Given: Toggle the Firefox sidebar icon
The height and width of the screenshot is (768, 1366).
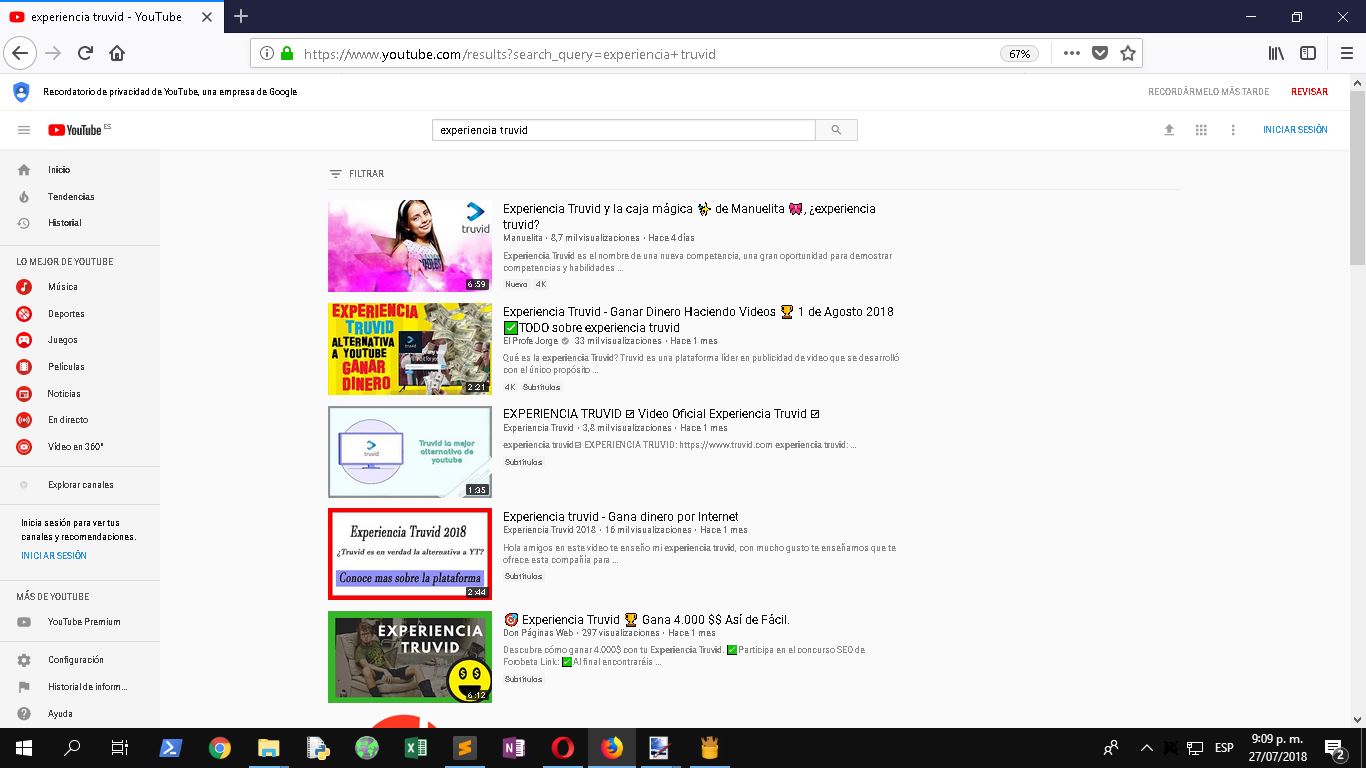Looking at the screenshot, I should (1308, 53).
